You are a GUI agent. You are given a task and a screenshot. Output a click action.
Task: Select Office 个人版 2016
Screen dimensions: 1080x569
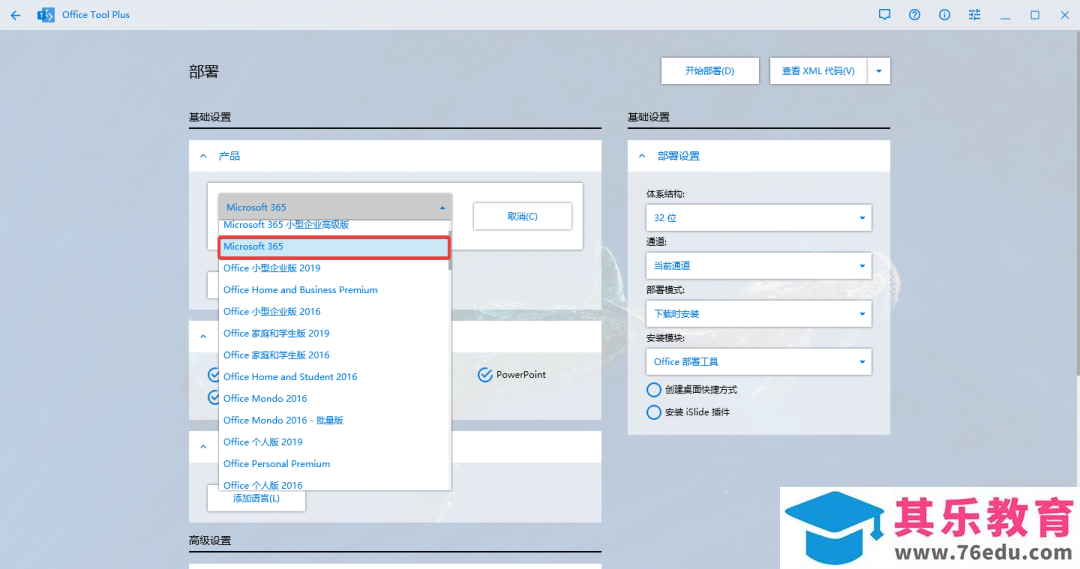(335, 484)
